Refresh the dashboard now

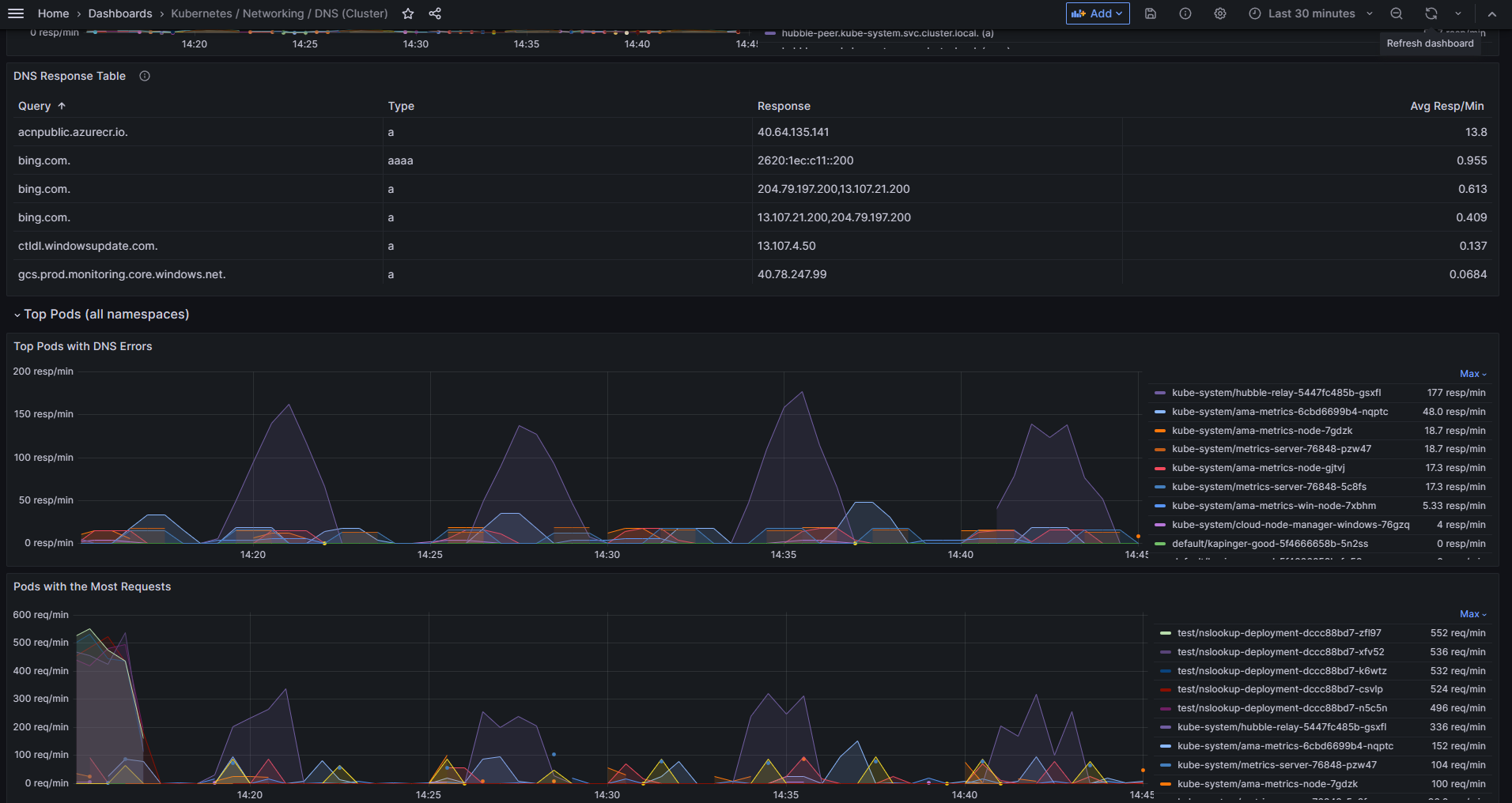click(1431, 13)
